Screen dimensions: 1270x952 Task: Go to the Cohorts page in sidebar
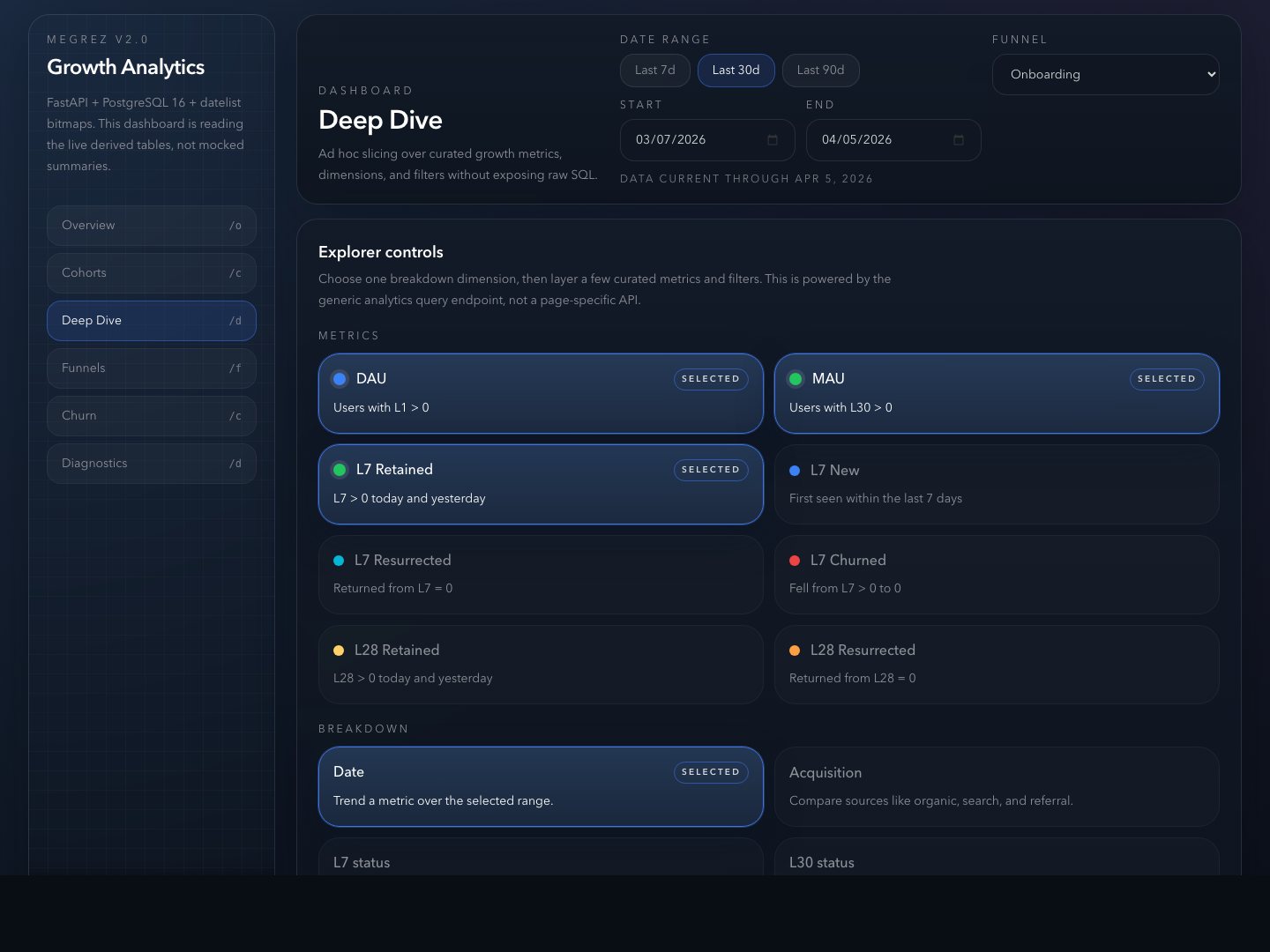coord(151,273)
